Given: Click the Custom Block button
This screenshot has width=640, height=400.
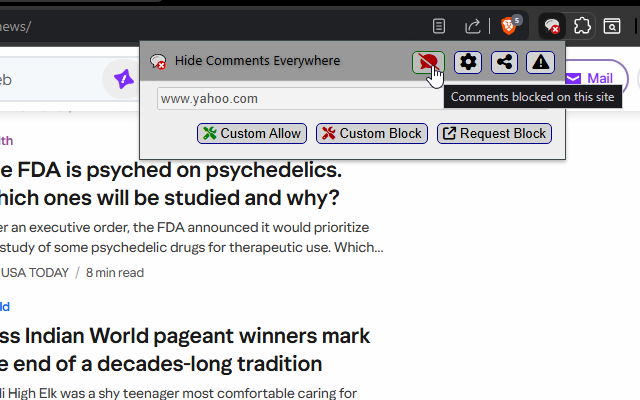Looking at the screenshot, I should [372, 133].
